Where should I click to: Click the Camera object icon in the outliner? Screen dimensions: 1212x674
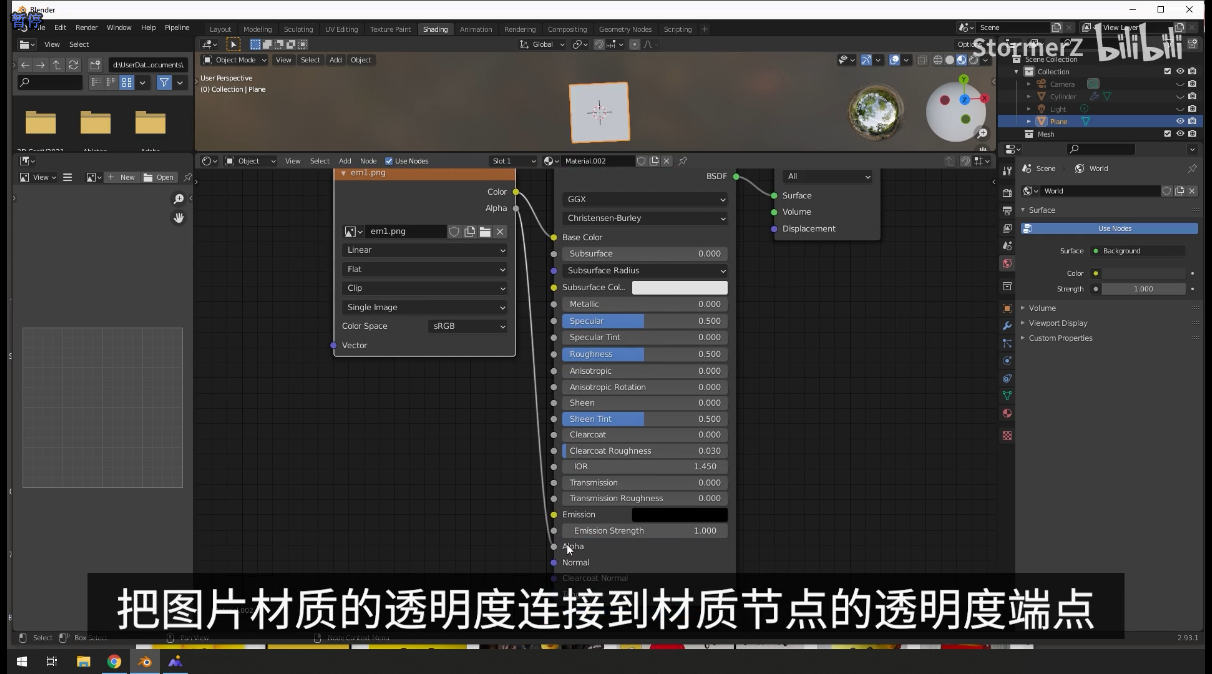1043,84
